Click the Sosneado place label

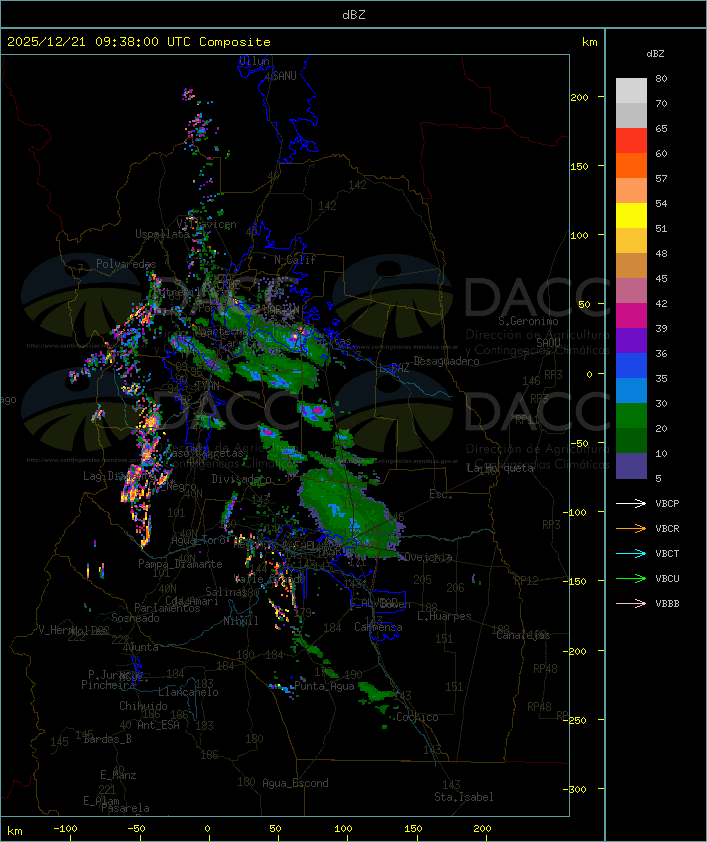[x=135, y=618]
